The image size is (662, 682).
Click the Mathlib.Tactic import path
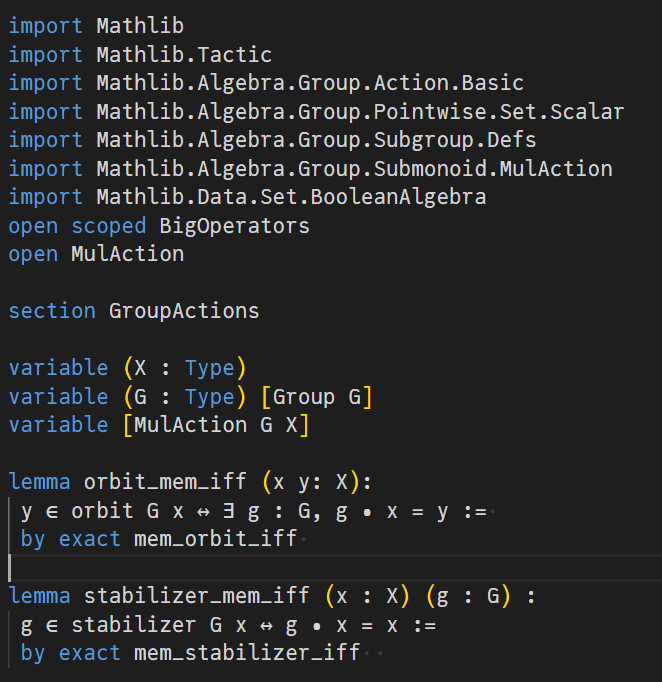[184, 54]
